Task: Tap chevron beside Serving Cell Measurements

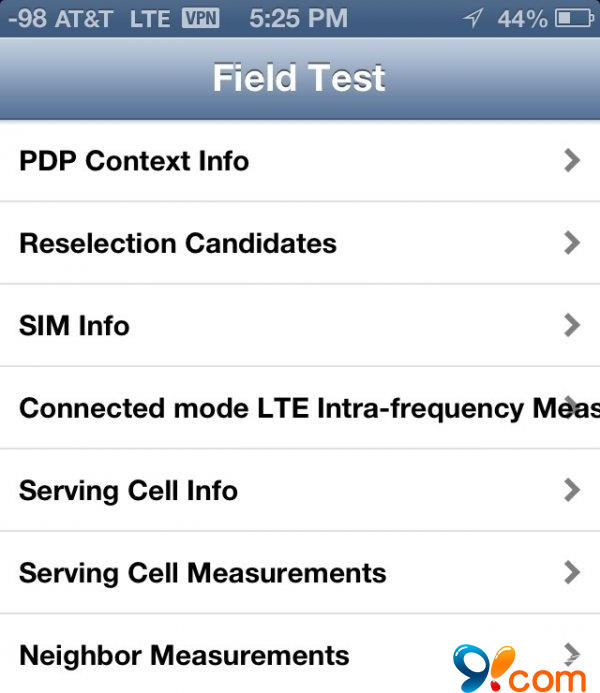Action: pyautogui.click(x=572, y=573)
